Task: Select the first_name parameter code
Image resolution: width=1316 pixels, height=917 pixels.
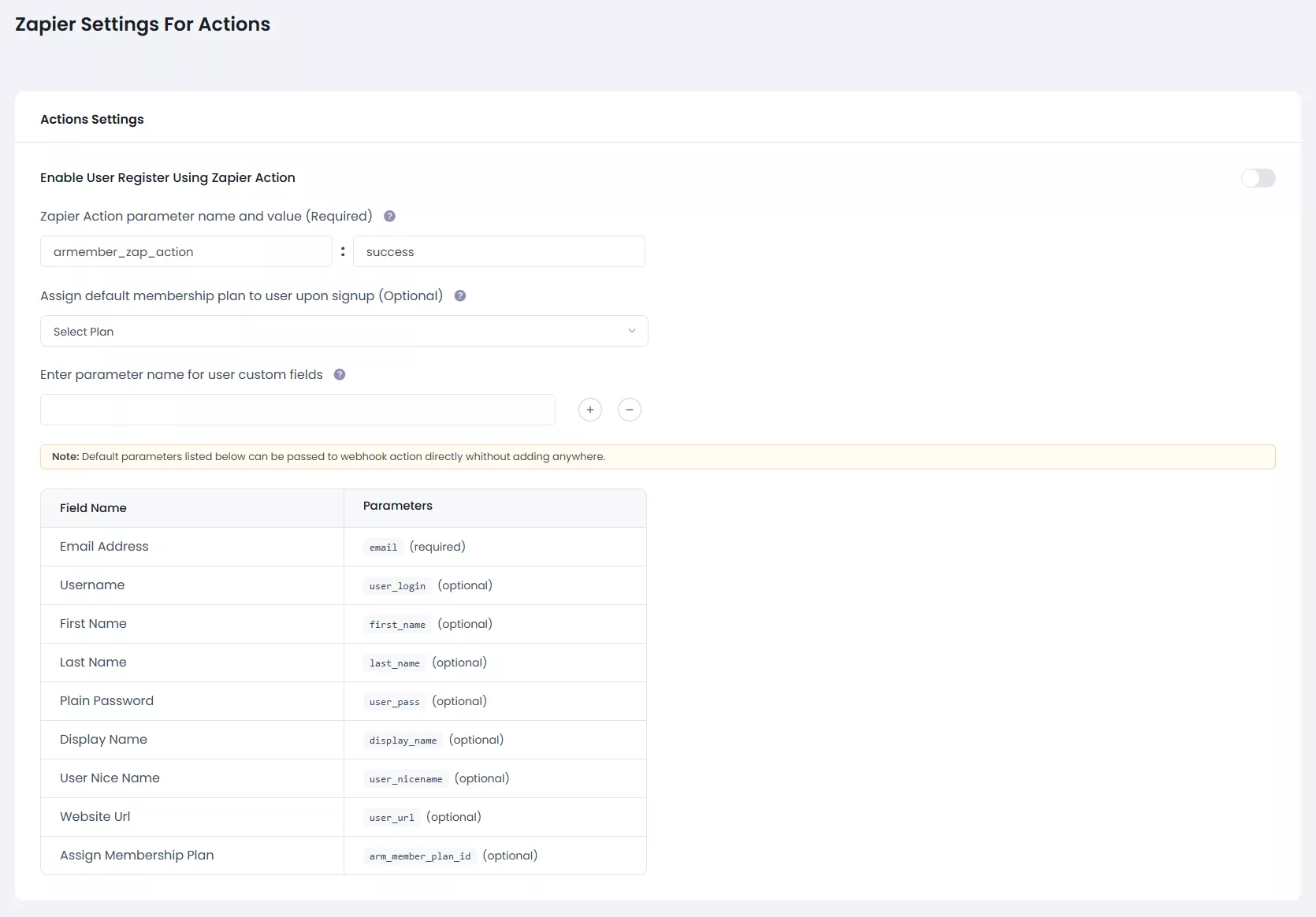Action: 397,624
